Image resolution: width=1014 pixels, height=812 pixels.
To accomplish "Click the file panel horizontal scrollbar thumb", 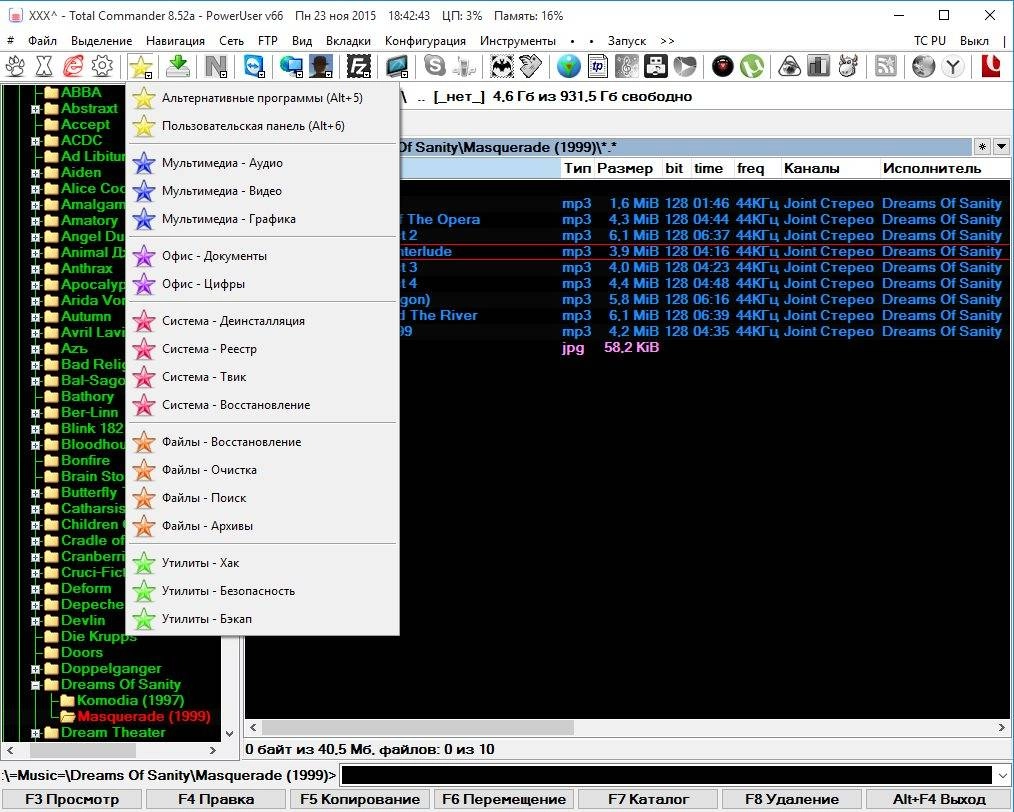I will tap(418, 728).
